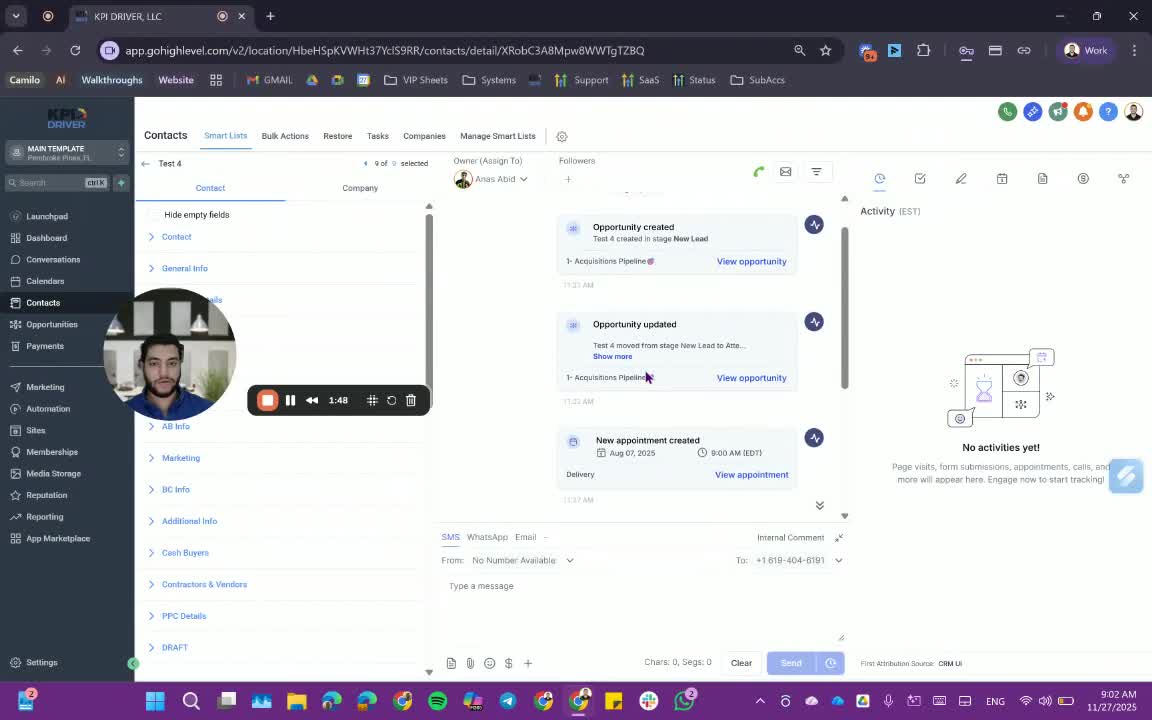Click the message templates icon below composer

(x=451, y=663)
